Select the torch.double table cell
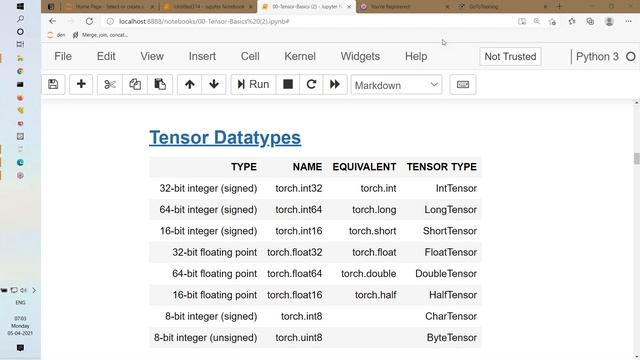 [x=369, y=273]
